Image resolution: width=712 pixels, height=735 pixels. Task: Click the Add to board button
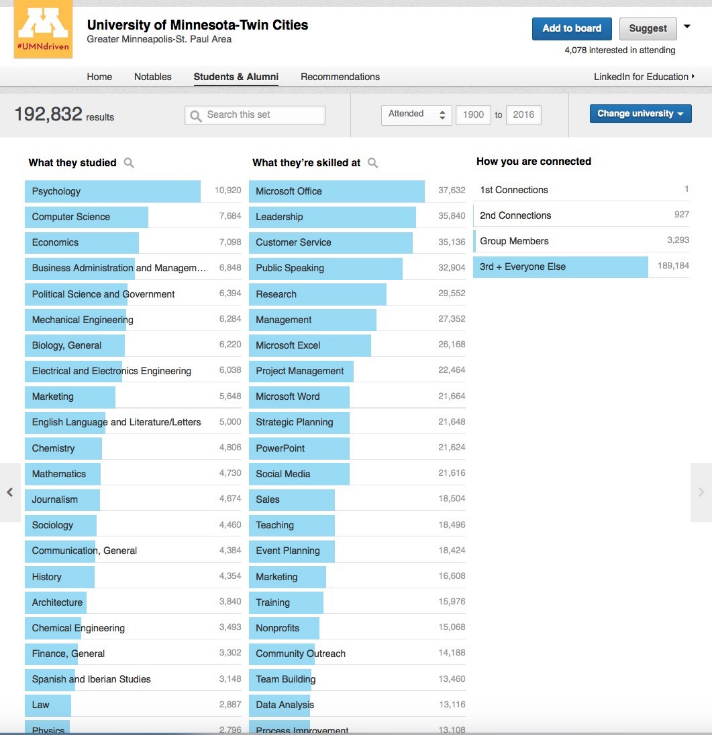pyautogui.click(x=571, y=29)
